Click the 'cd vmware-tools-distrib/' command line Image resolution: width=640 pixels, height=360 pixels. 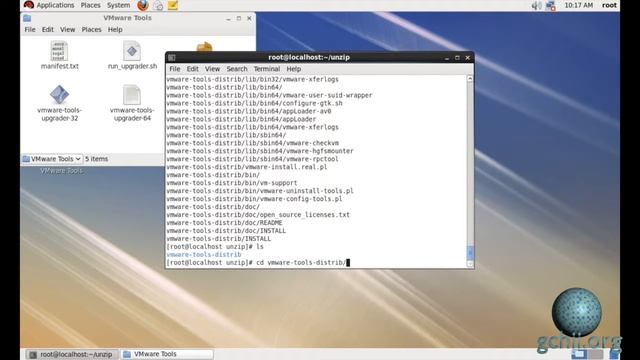point(258,262)
